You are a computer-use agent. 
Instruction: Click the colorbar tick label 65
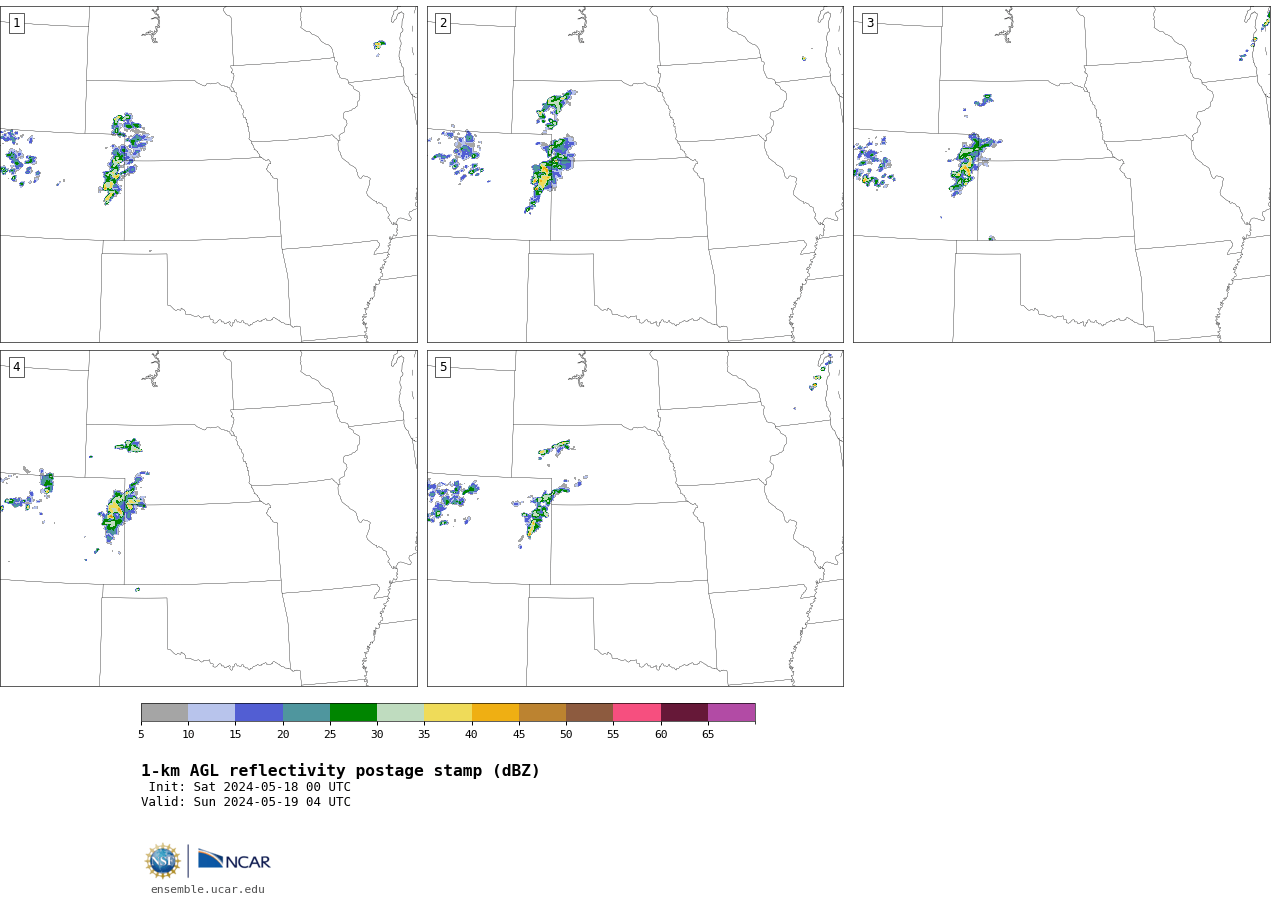708,734
